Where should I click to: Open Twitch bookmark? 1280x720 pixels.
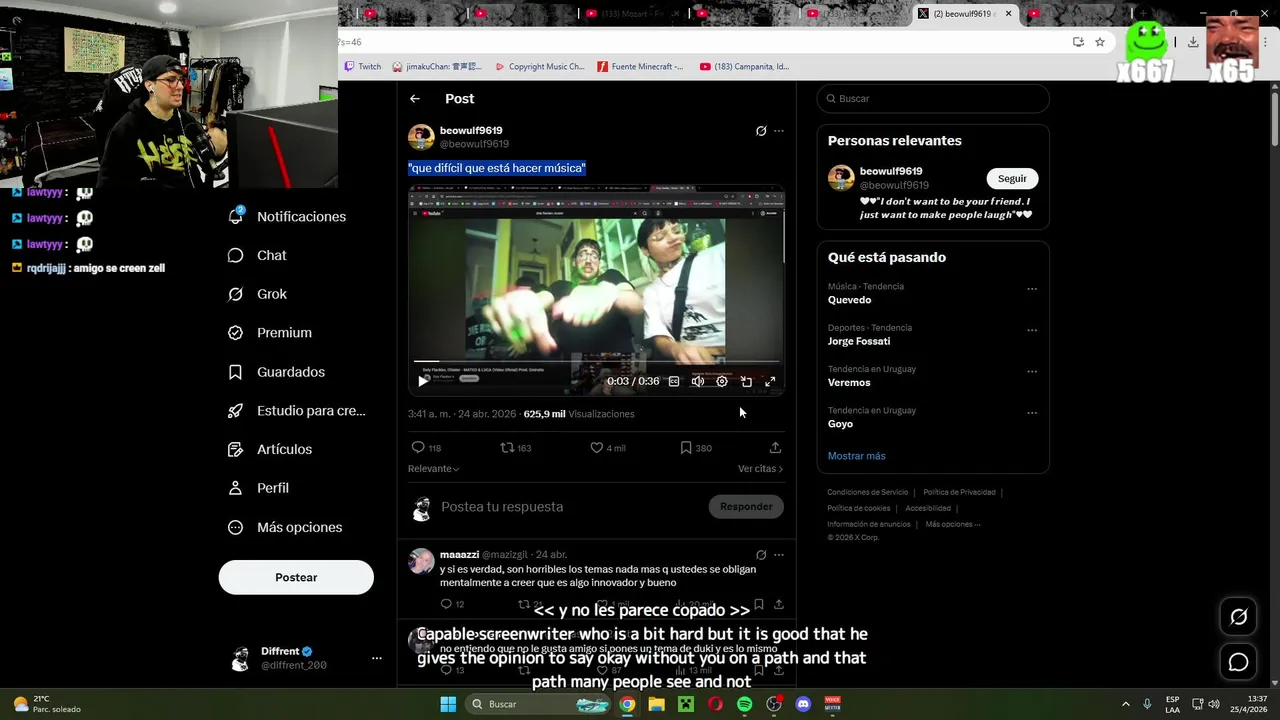362,67
